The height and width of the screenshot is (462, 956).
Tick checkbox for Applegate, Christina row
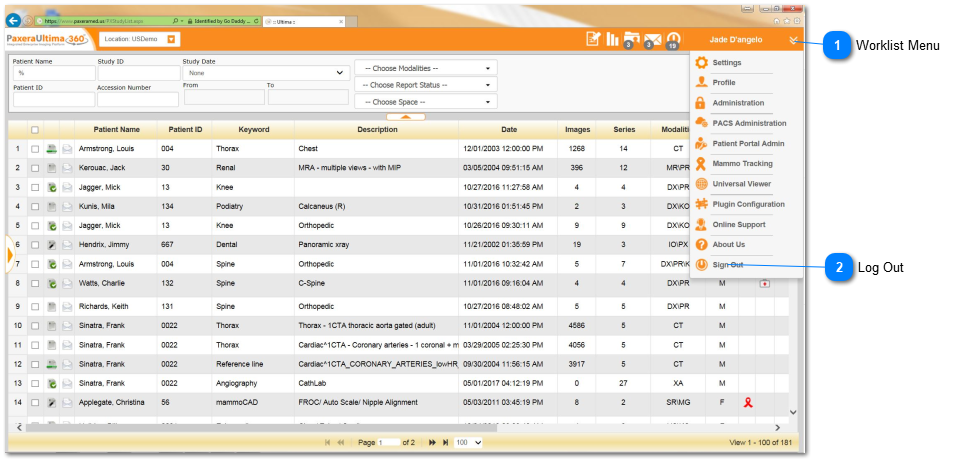pyautogui.click(x=35, y=402)
